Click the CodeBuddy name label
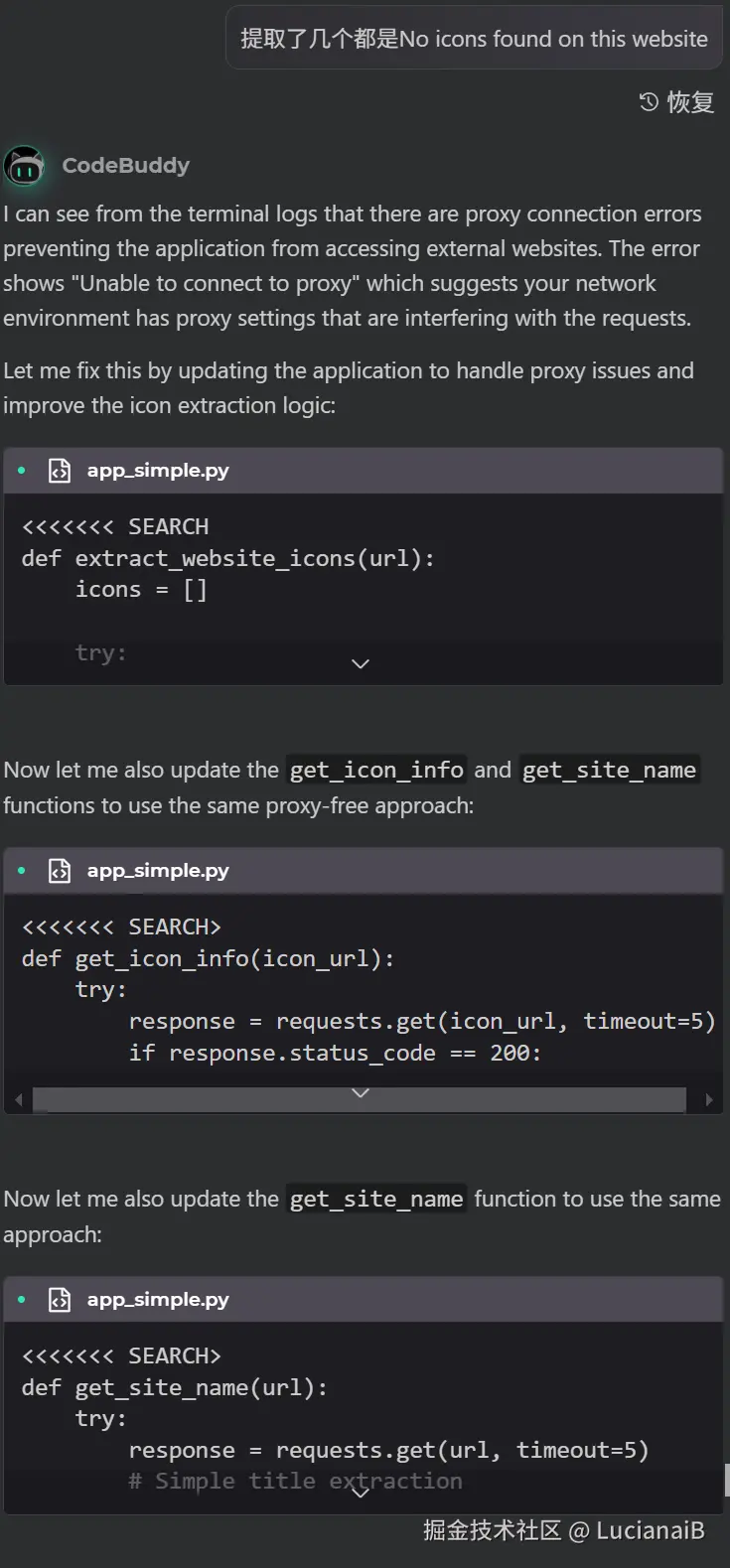Image resolution: width=730 pixels, height=1568 pixels. coord(125,166)
